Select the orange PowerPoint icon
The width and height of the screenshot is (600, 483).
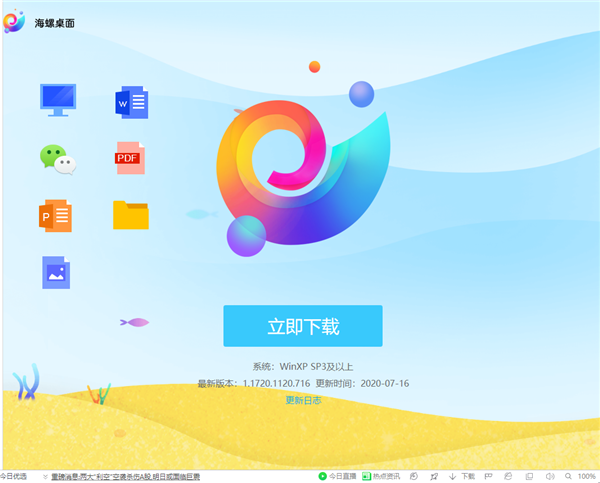[x=57, y=215]
